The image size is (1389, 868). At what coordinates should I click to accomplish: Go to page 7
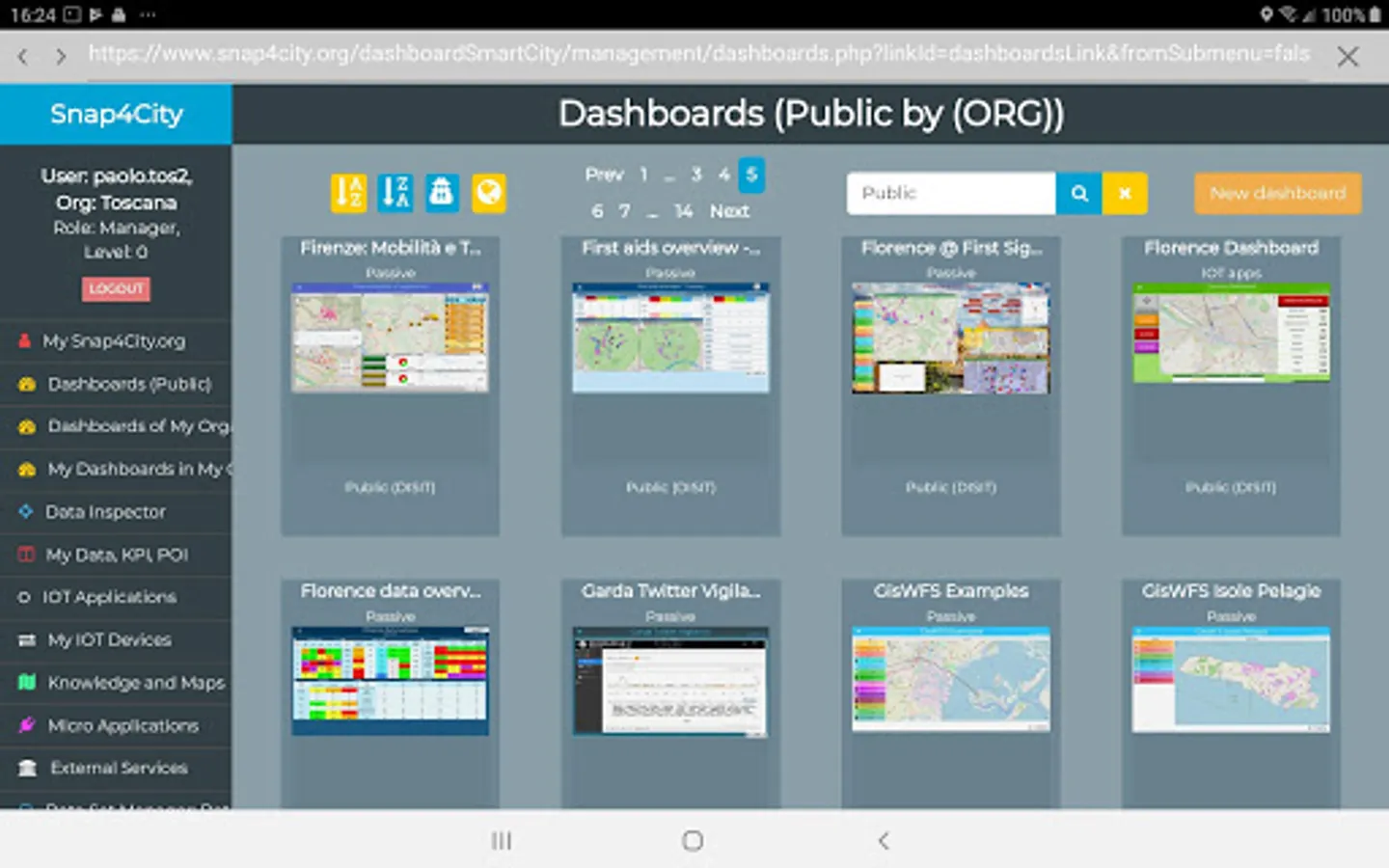[x=625, y=211]
